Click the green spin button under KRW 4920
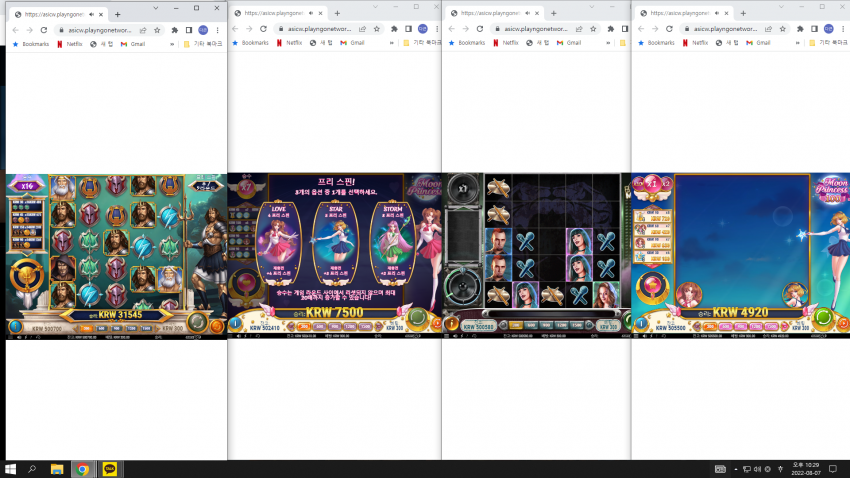 pyautogui.click(x=823, y=318)
